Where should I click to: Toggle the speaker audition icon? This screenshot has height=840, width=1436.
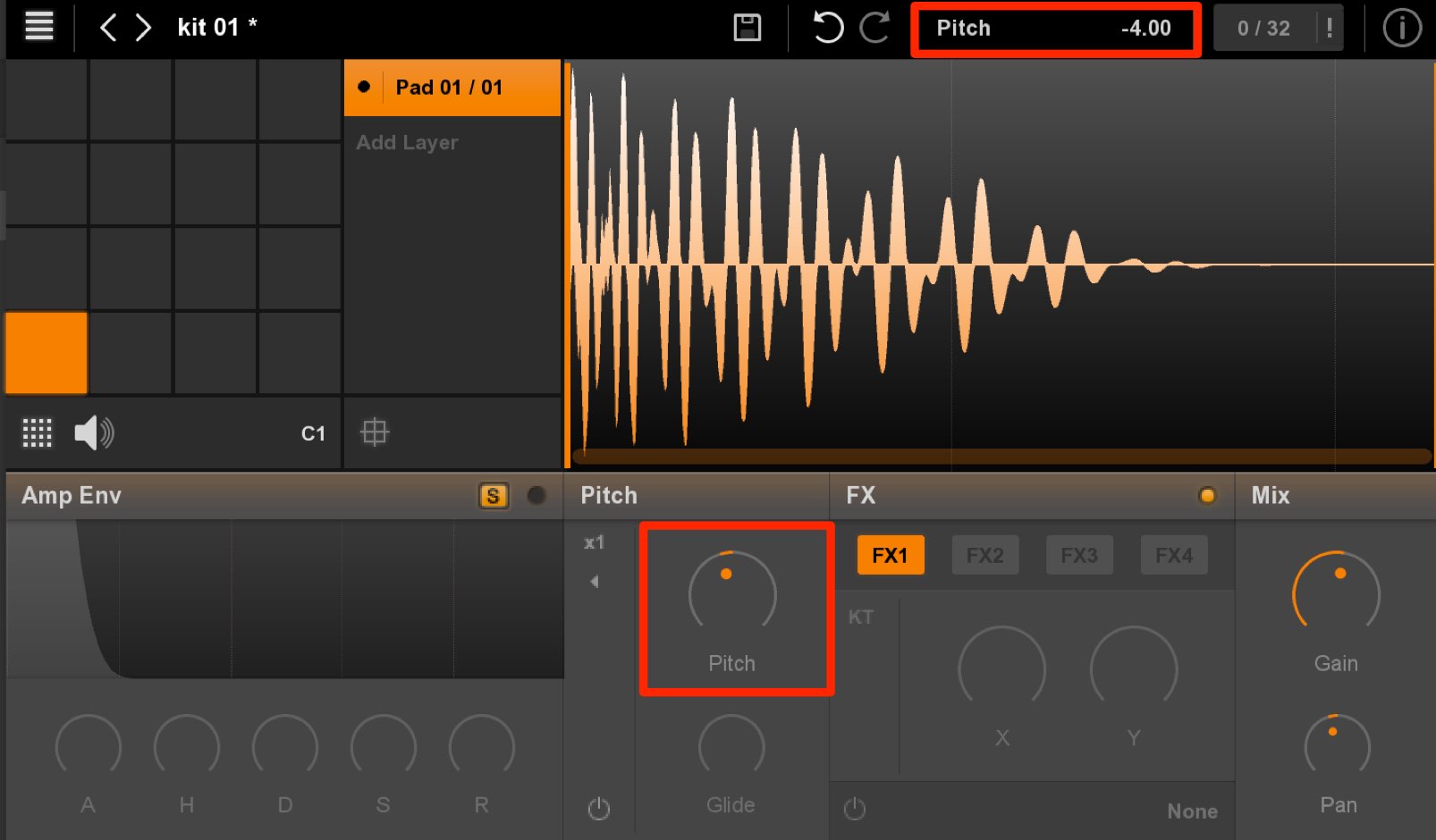pos(94,433)
